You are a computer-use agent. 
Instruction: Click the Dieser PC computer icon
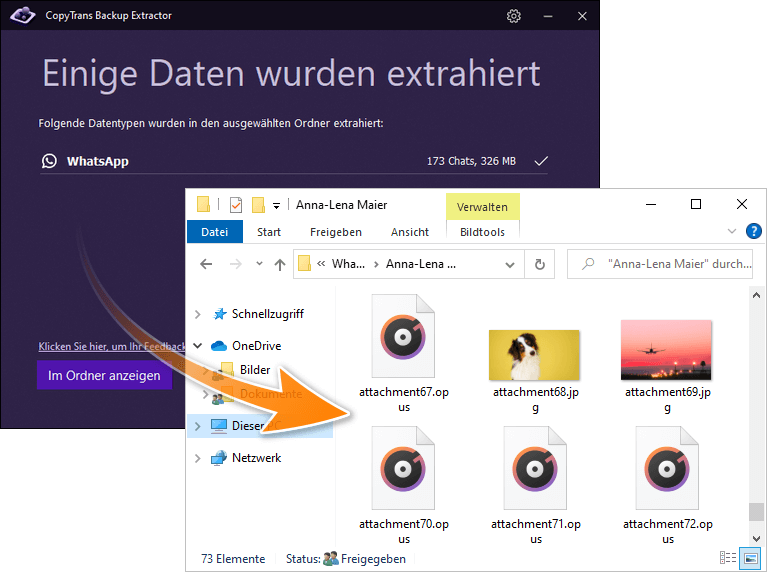[219, 426]
